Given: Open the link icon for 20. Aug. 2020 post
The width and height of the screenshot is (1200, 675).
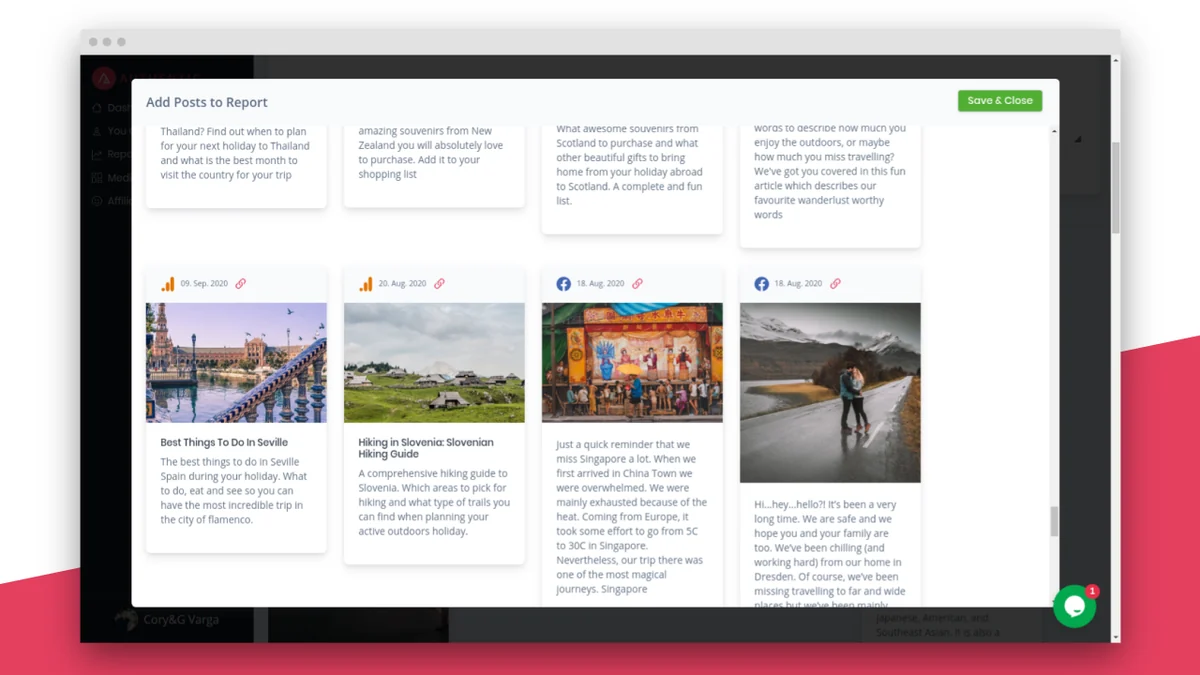Looking at the screenshot, I should (x=439, y=284).
